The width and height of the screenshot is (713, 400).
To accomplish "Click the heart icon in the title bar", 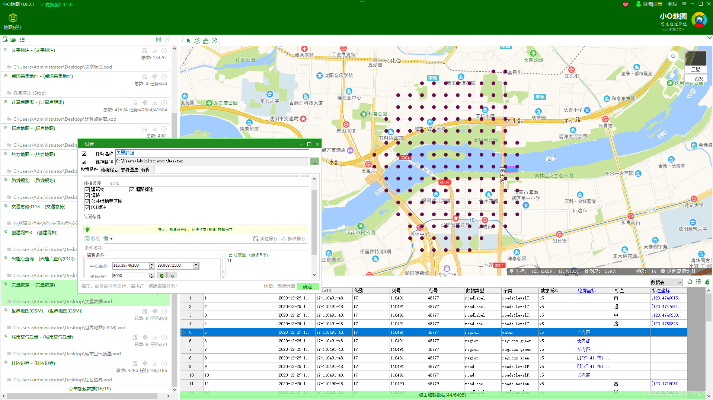I will pyautogui.click(x=624, y=4).
